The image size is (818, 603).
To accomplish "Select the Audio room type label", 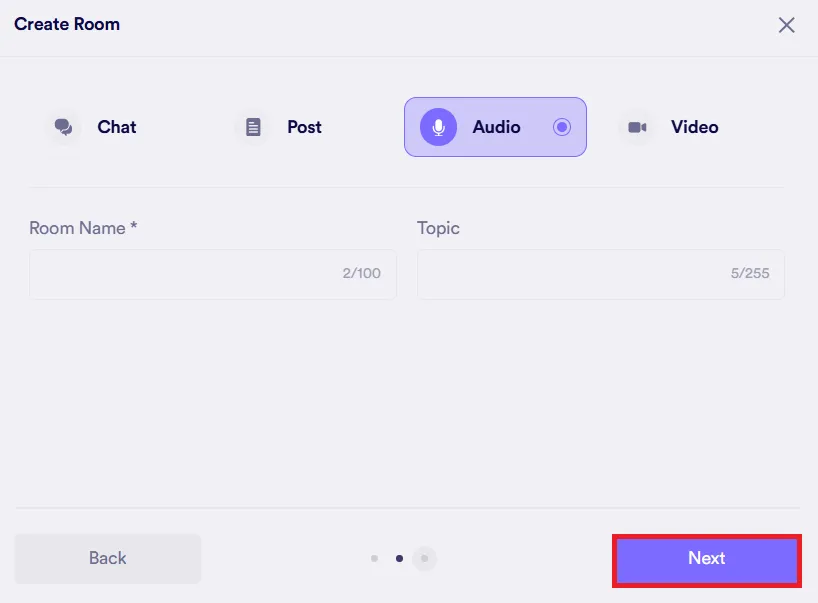I will (496, 127).
